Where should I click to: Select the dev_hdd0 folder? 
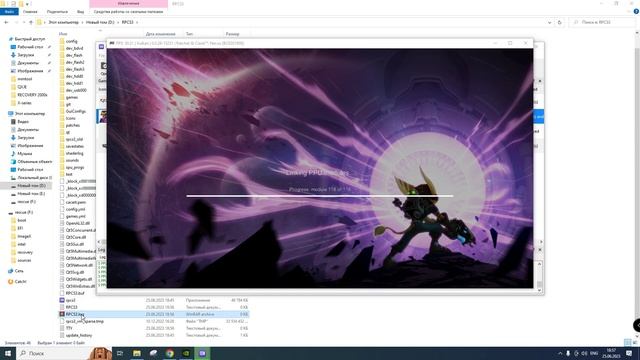(74, 76)
